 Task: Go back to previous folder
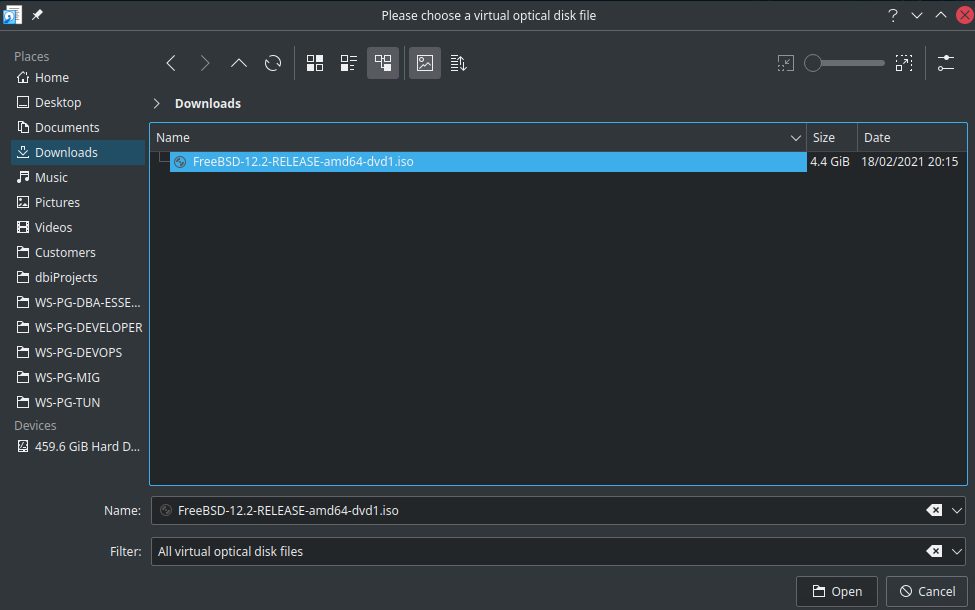click(x=171, y=63)
